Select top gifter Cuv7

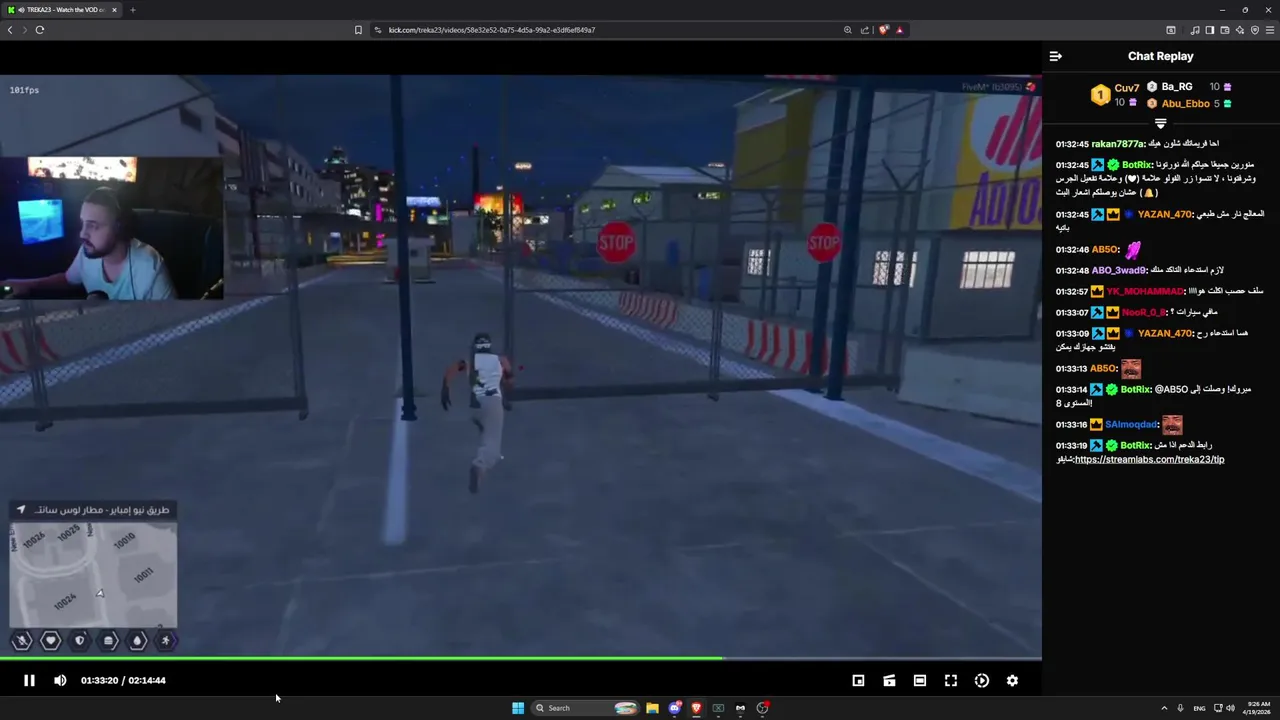(x=1127, y=88)
